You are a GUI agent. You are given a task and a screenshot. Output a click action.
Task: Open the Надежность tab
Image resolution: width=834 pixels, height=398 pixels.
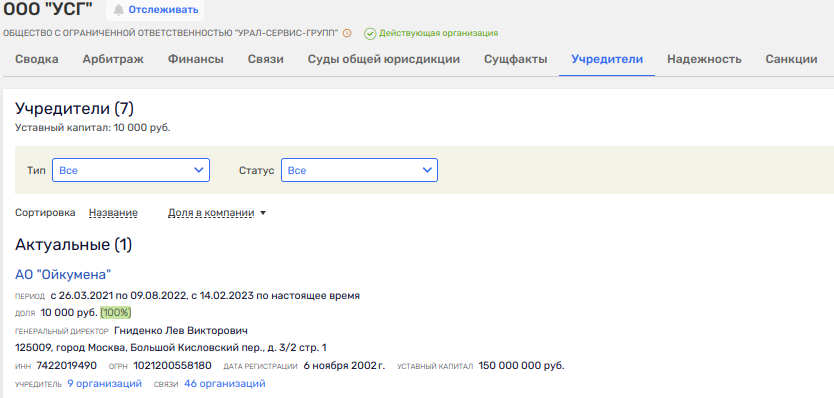(x=704, y=59)
